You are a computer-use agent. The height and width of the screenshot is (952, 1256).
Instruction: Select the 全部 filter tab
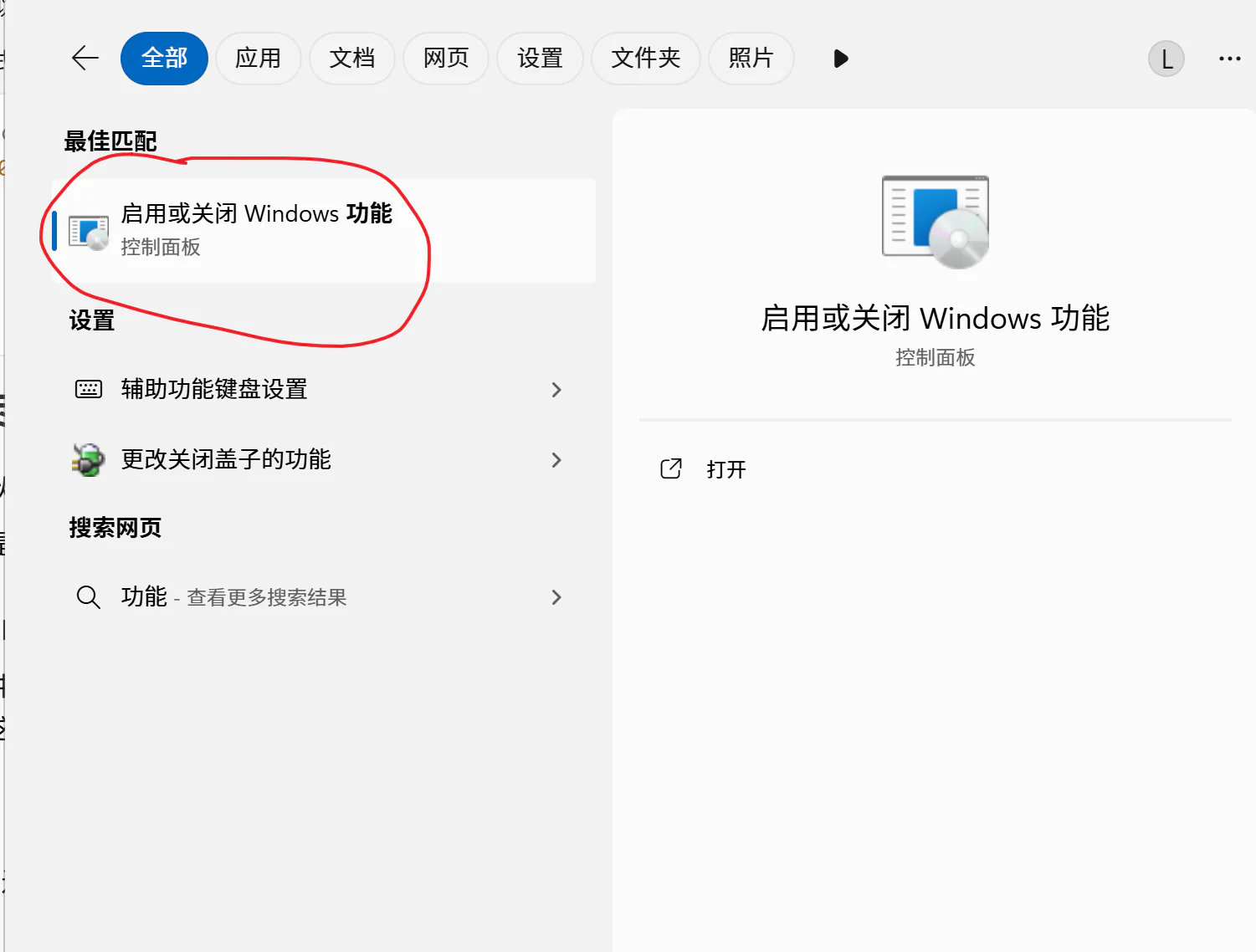pyautogui.click(x=164, y=58)
